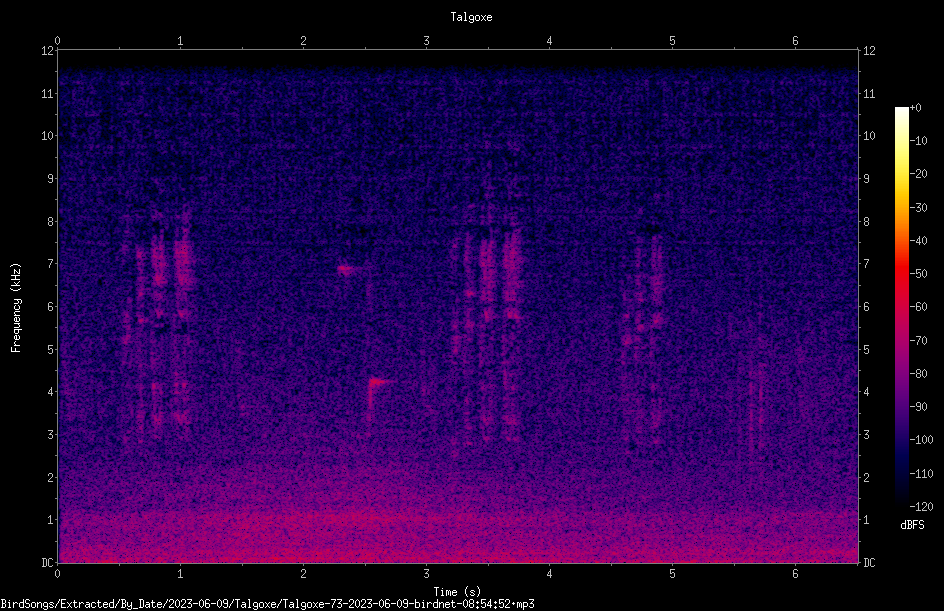Select the 9 tick on right frequency axis

tap(866, 179)
